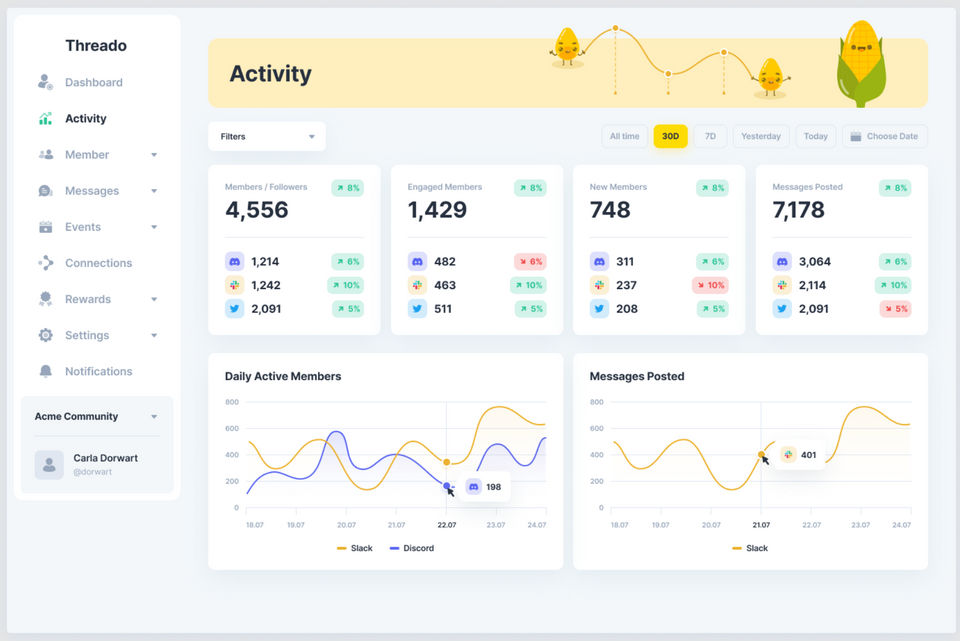Expand the Settings submenu arrow

point(154,335)
